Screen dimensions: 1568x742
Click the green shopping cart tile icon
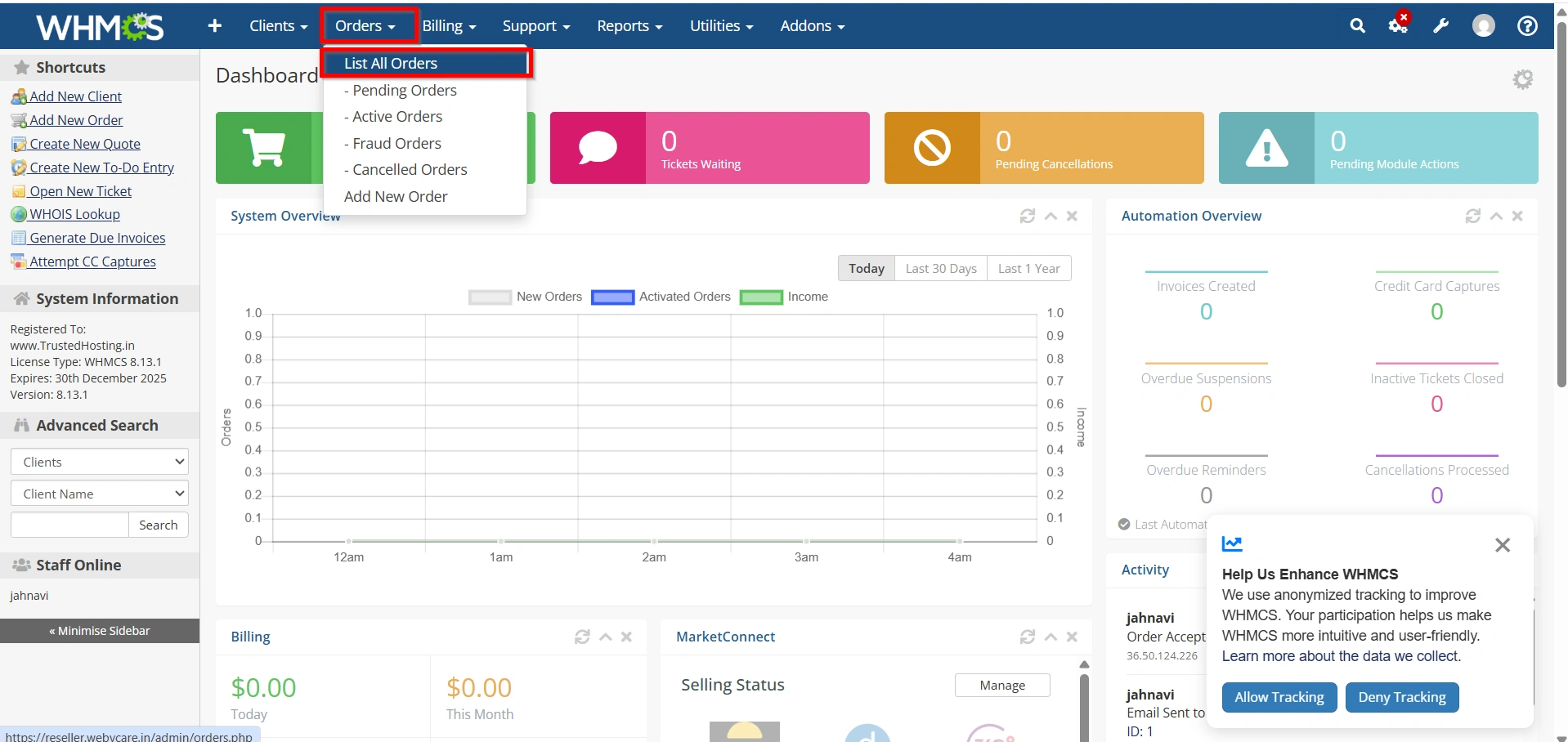pyautogui.click(x=264, y=148)
